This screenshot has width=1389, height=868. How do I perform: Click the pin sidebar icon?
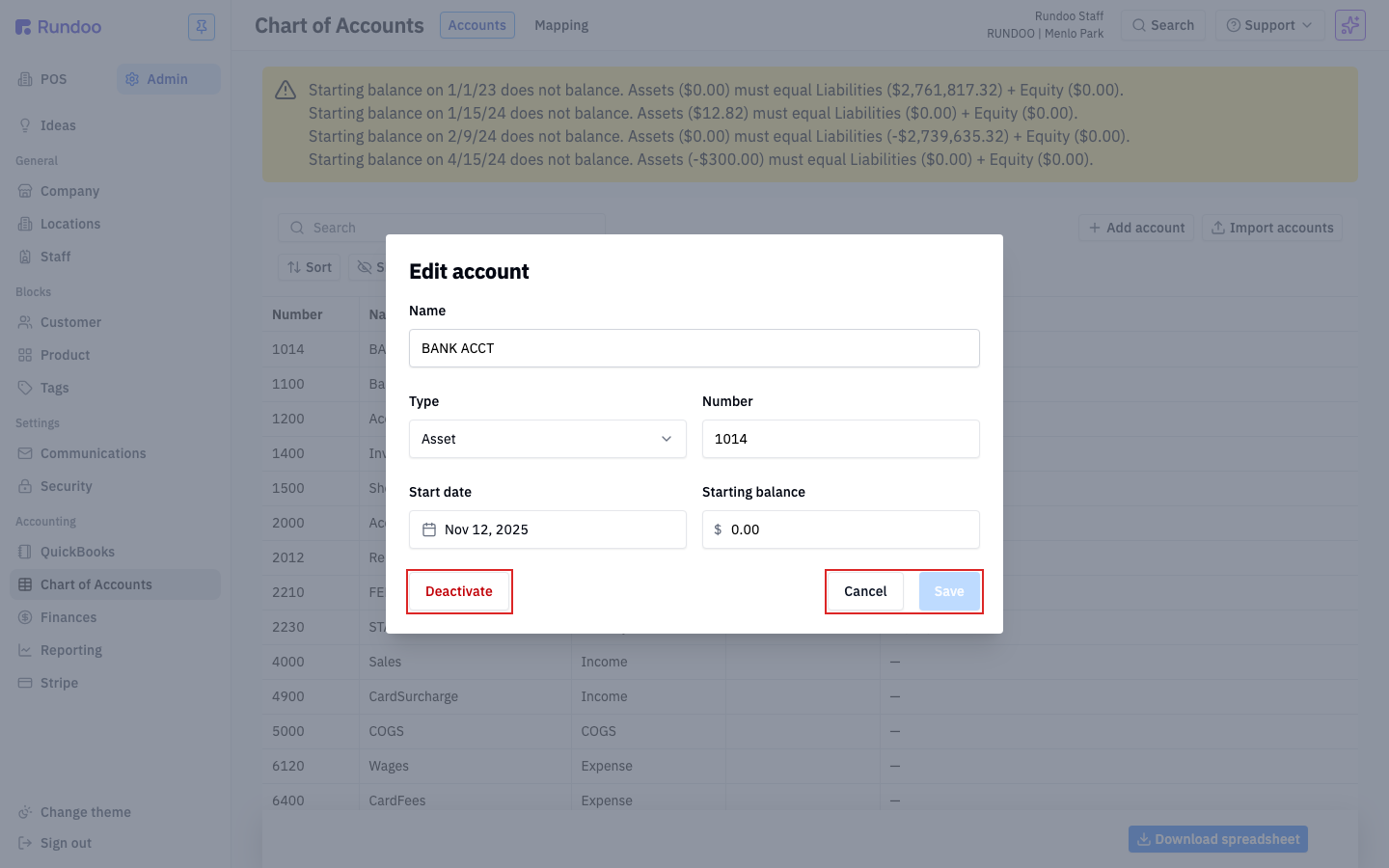202,26
